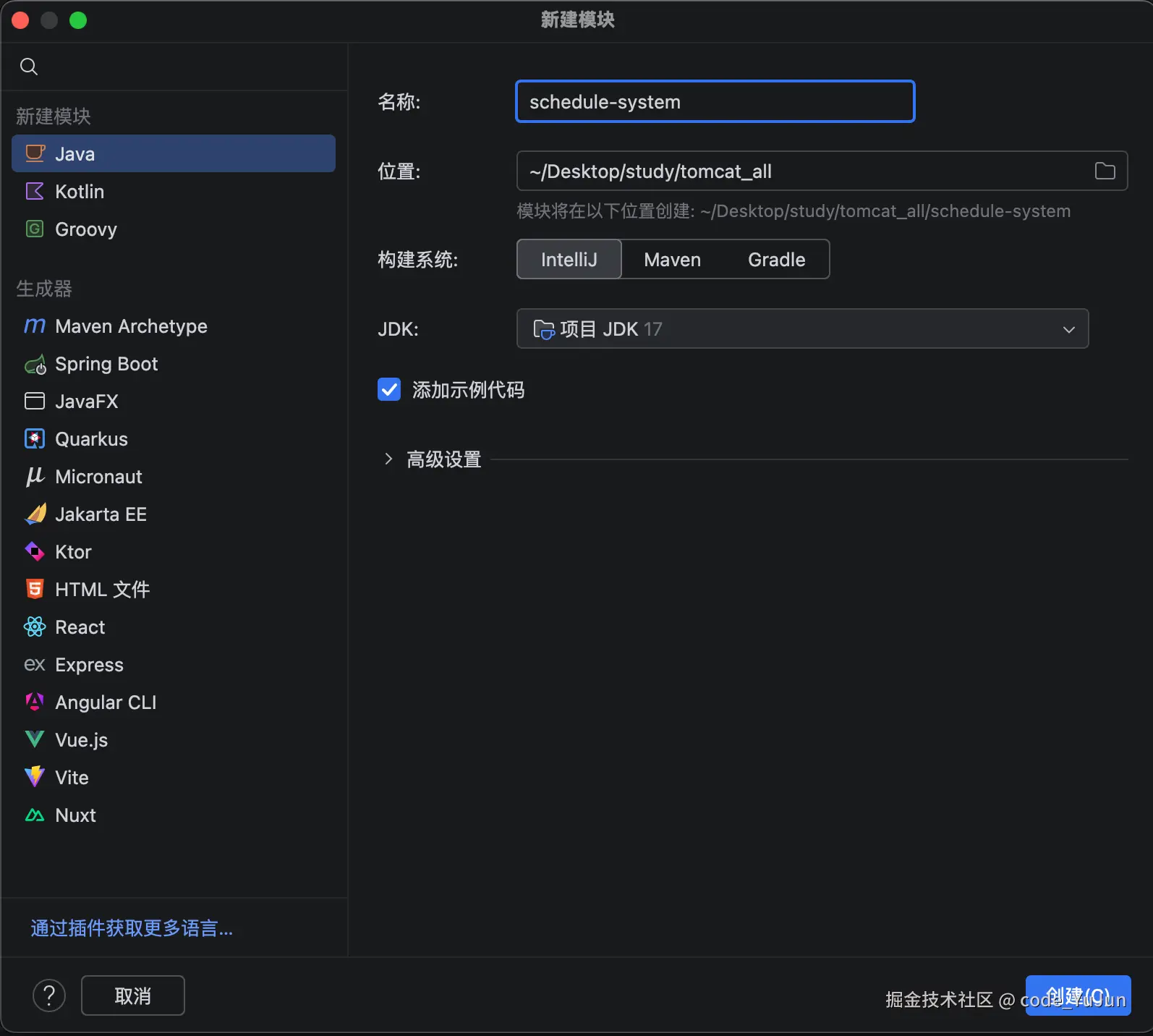This screenshot has height=1036, width=1153.
Task: Select Maven build system
Action: click(672, 259)
